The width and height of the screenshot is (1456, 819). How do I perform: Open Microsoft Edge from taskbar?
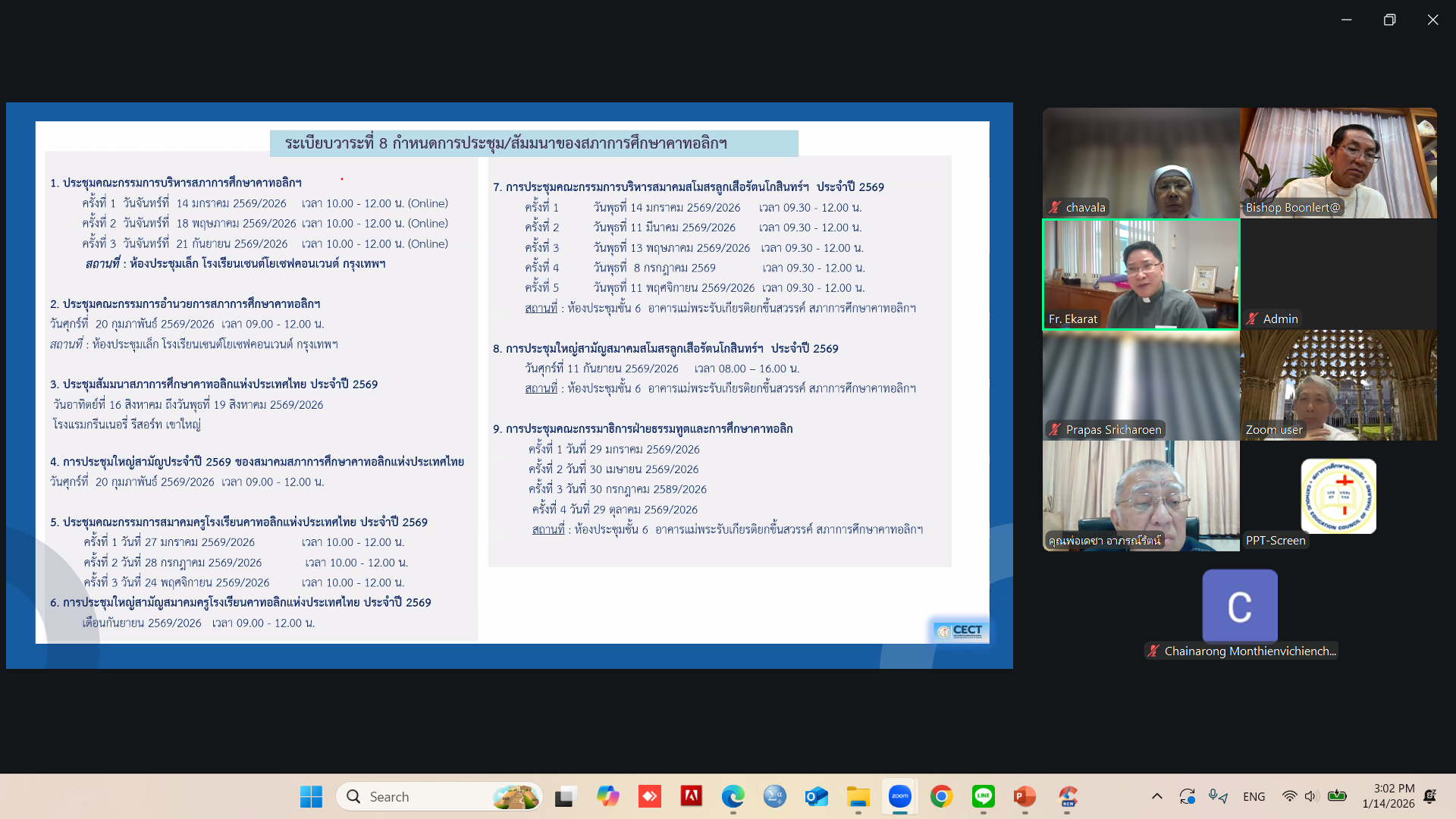point(733,796)
